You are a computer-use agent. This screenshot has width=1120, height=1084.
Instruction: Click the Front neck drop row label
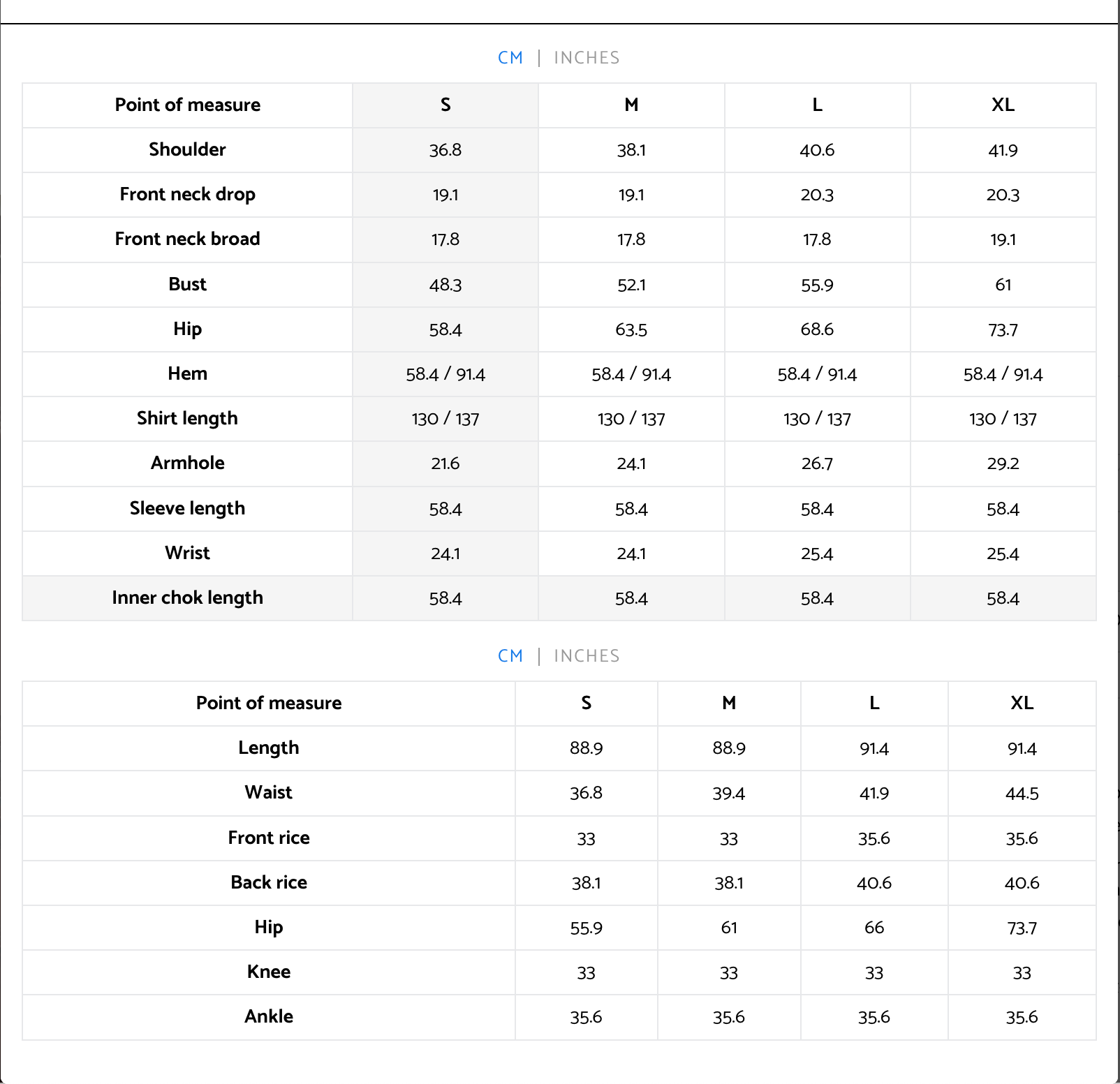tap(187, 194)
